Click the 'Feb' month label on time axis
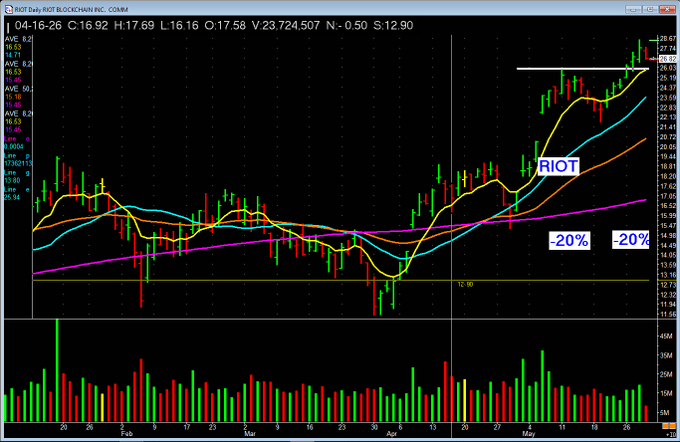 (x=126, y=433)
